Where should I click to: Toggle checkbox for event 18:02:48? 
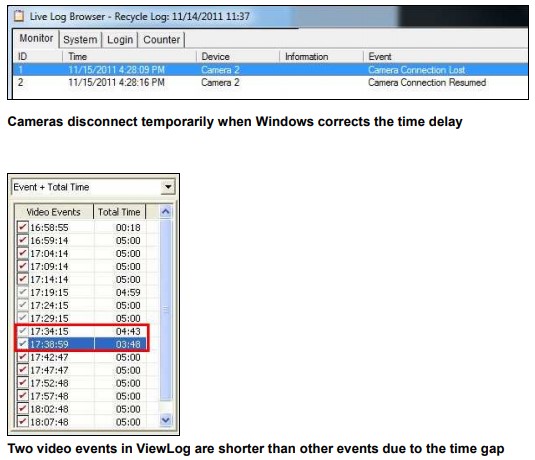23,408
